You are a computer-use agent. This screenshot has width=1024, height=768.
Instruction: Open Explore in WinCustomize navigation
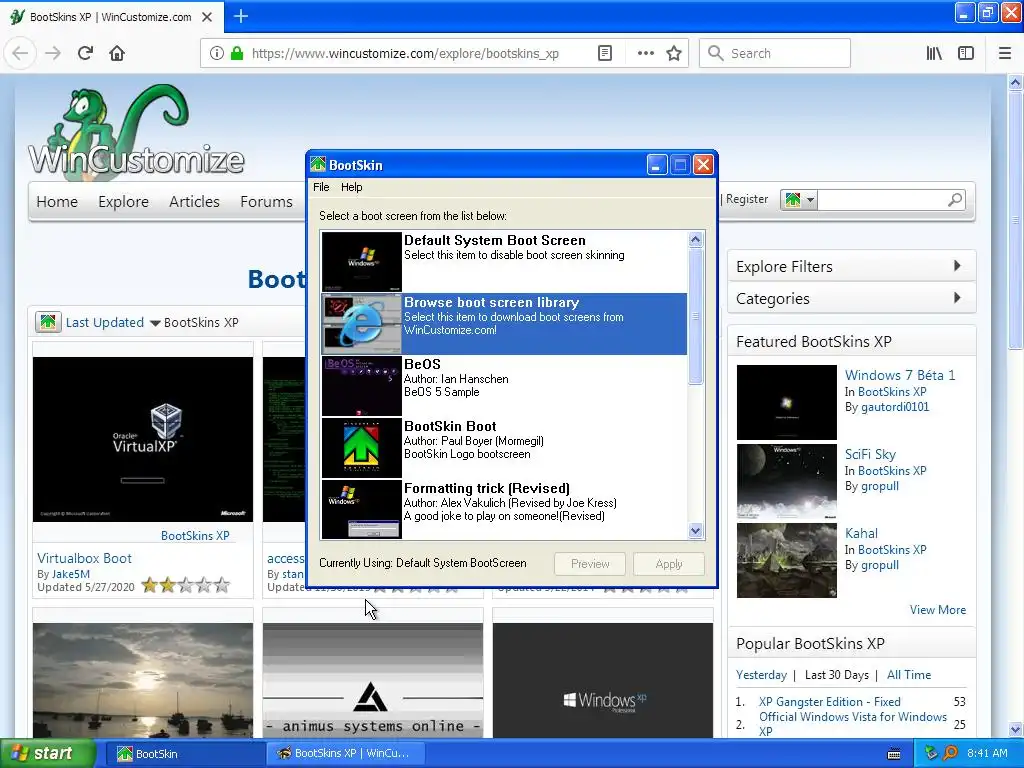tap(123, 202)
